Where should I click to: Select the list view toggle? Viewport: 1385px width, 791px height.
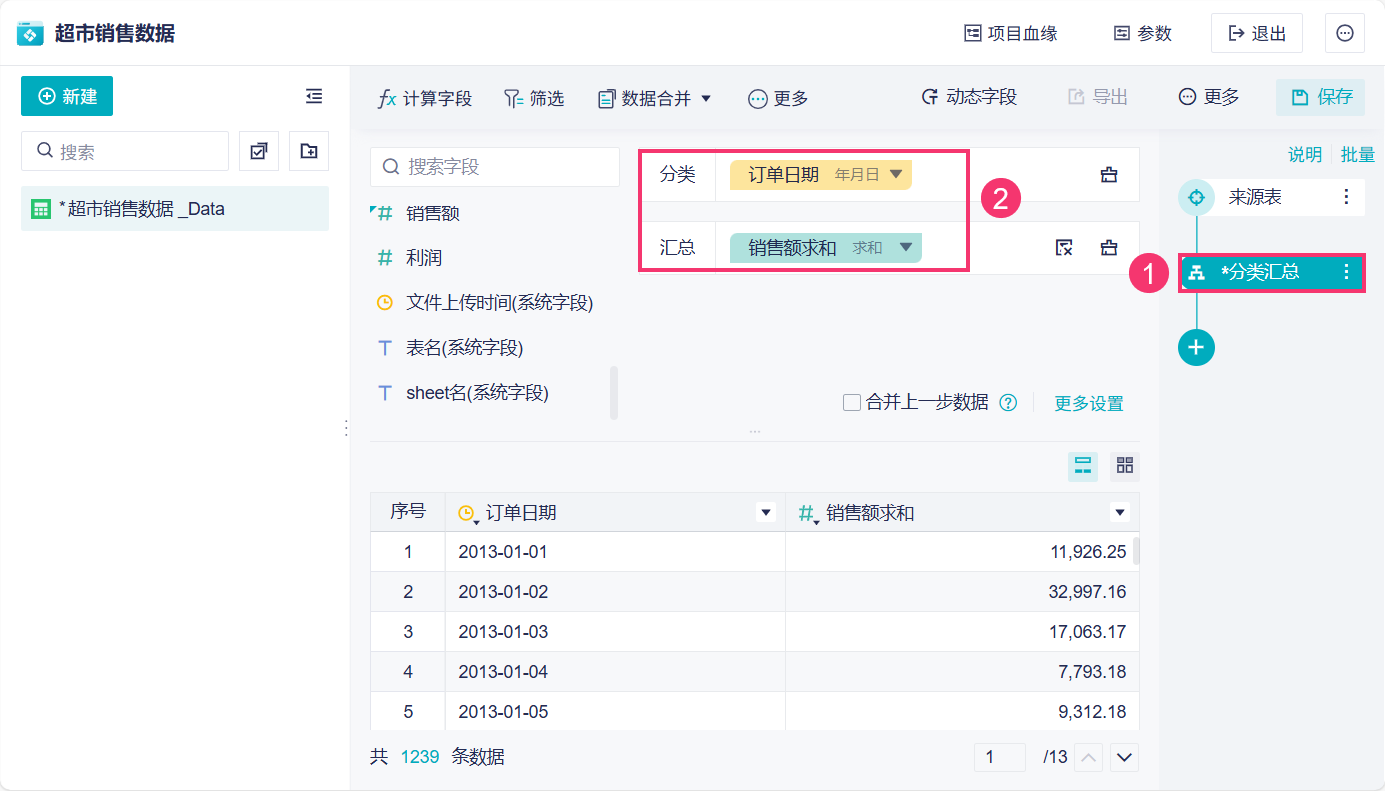tap(1083, 465)
